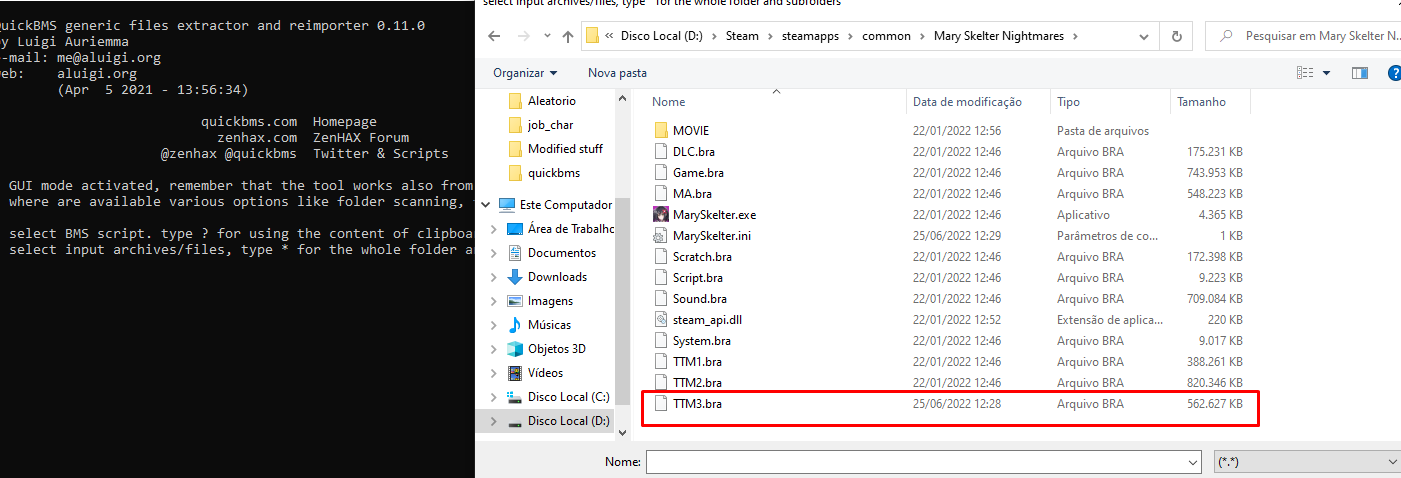Open the help question mark icon
This screenshot has width=1401, height=478.
coord(1394,73)
